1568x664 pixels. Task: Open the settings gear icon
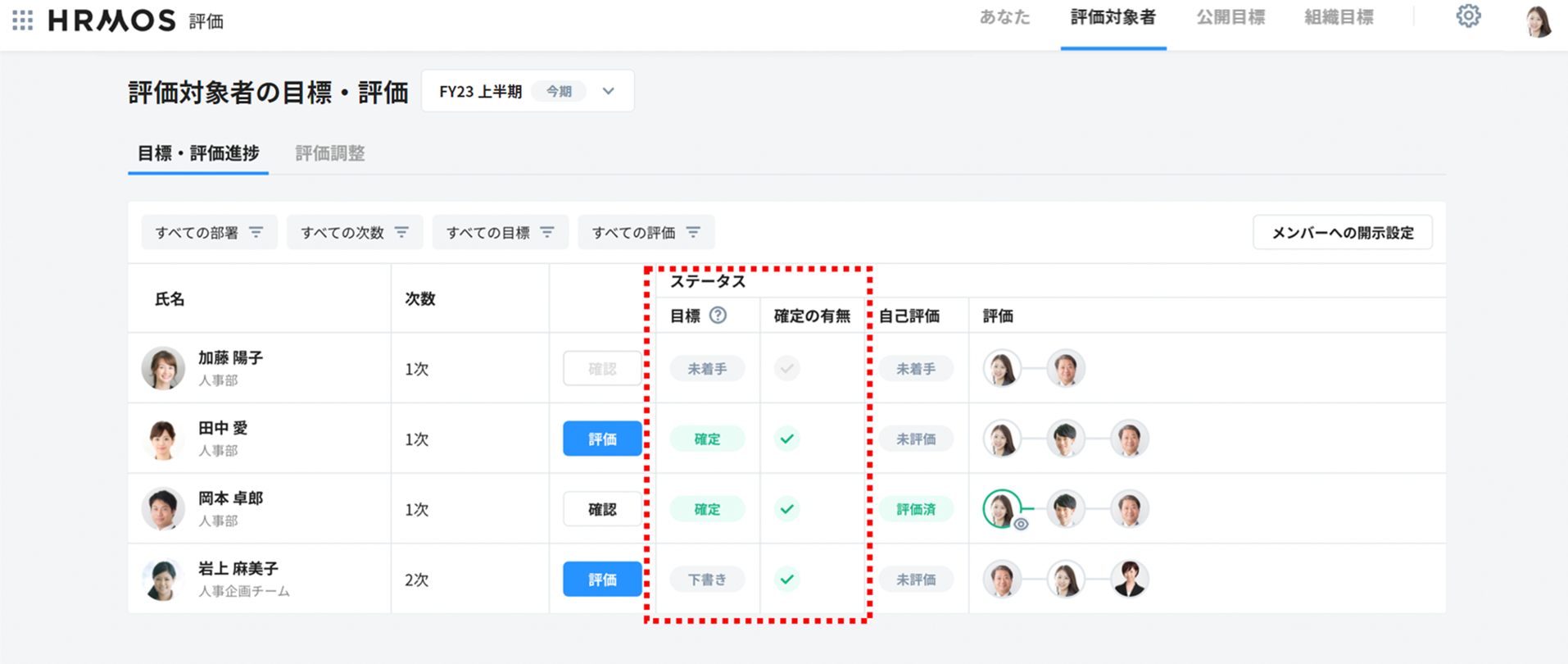click(x=1468, y=16)
